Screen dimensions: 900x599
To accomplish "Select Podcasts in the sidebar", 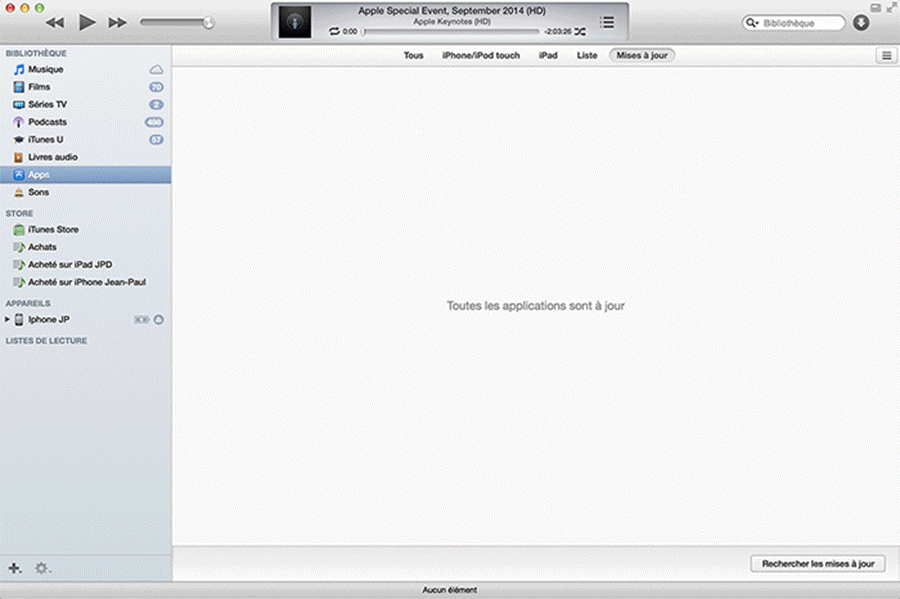I will coord(47,122).
